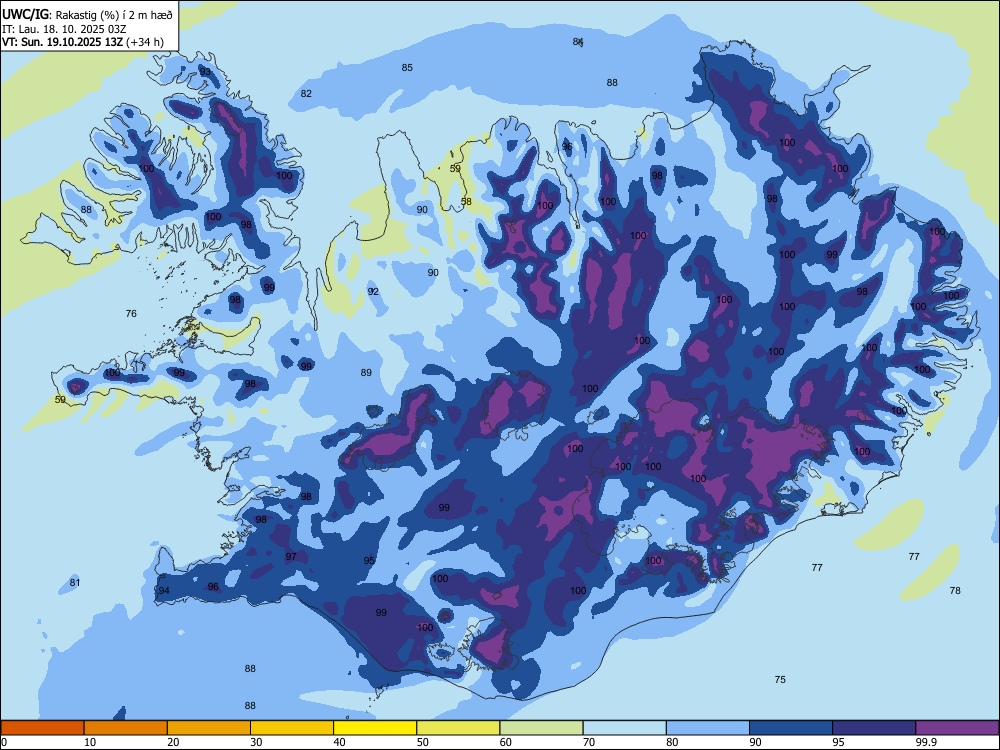Pick the 20–30 amber legend swatch
Viewport: 1000px width, 750px height.
pyautogui.click(x=209, y=728)
